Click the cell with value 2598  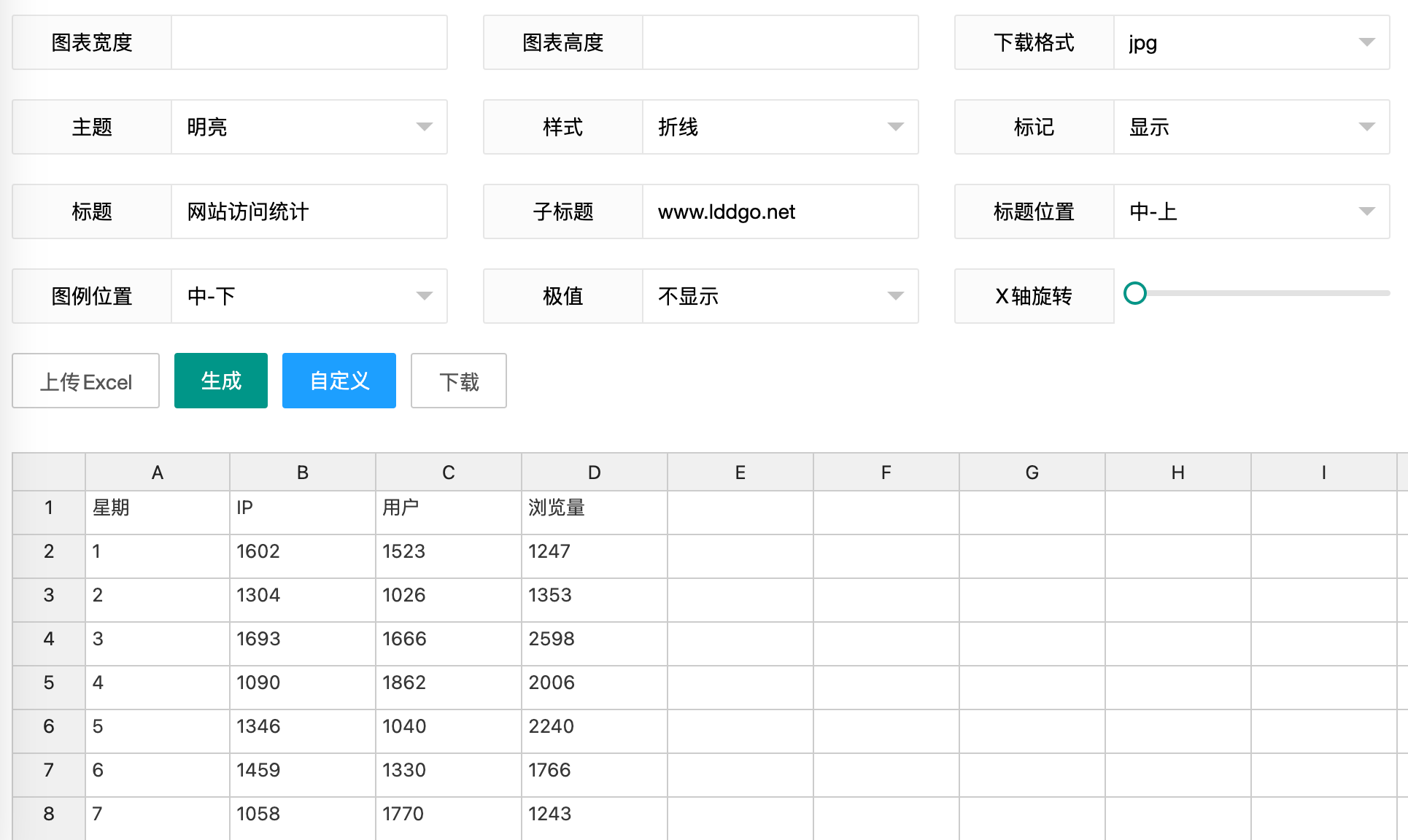[x=593, y=639]
